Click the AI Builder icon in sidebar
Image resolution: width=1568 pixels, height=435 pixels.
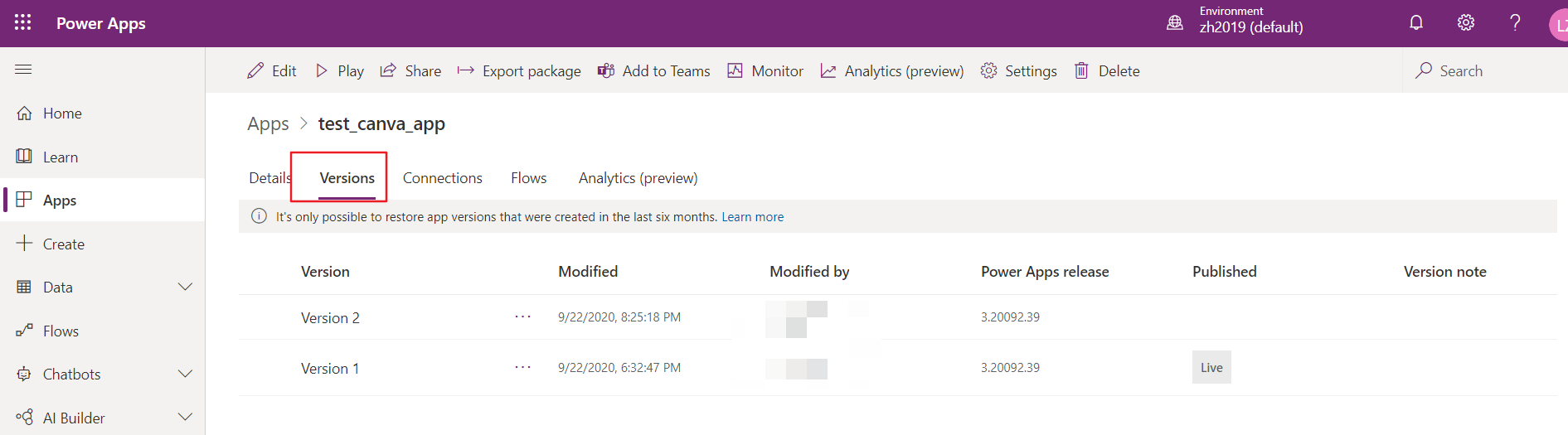pyautogui.click(x=24, y=418)
